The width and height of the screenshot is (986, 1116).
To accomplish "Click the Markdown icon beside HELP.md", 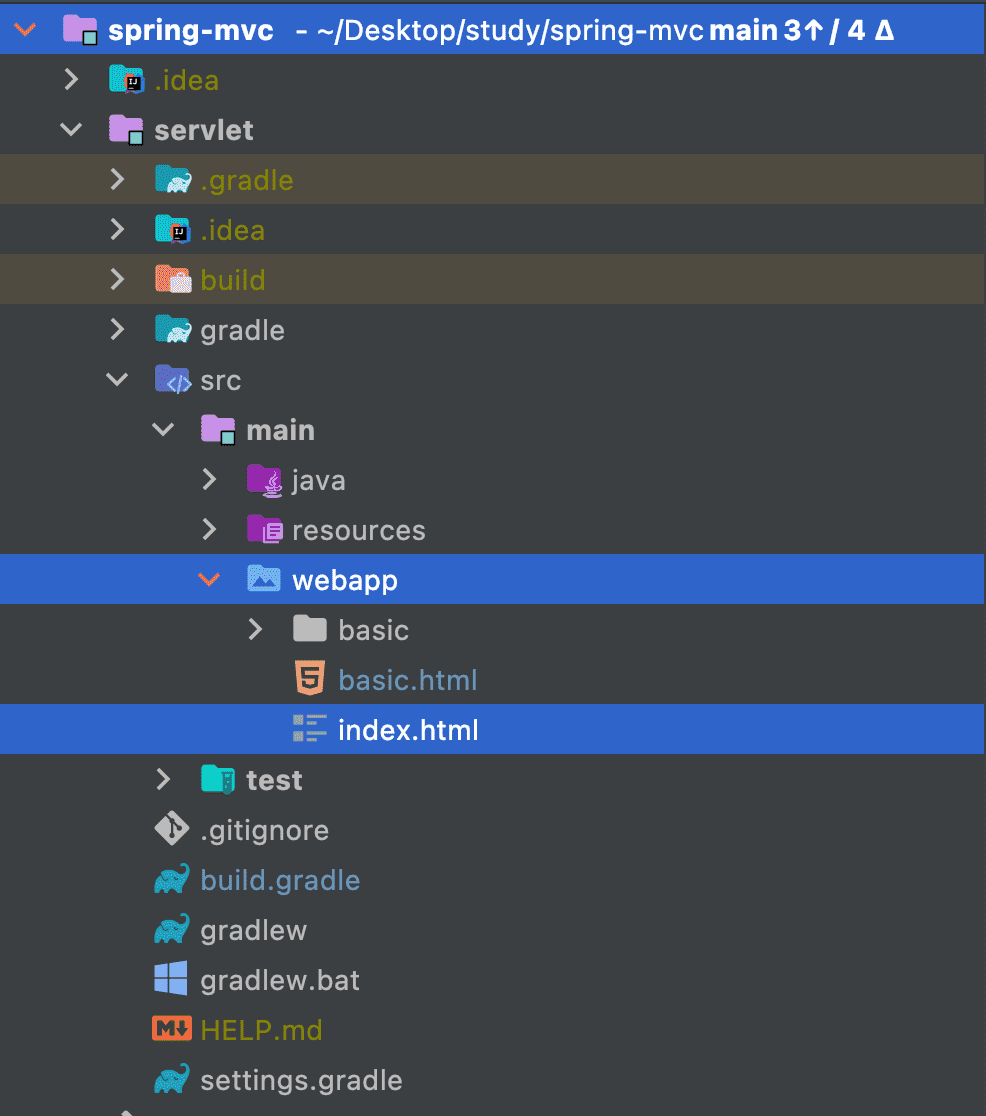I will point(172,1029).
